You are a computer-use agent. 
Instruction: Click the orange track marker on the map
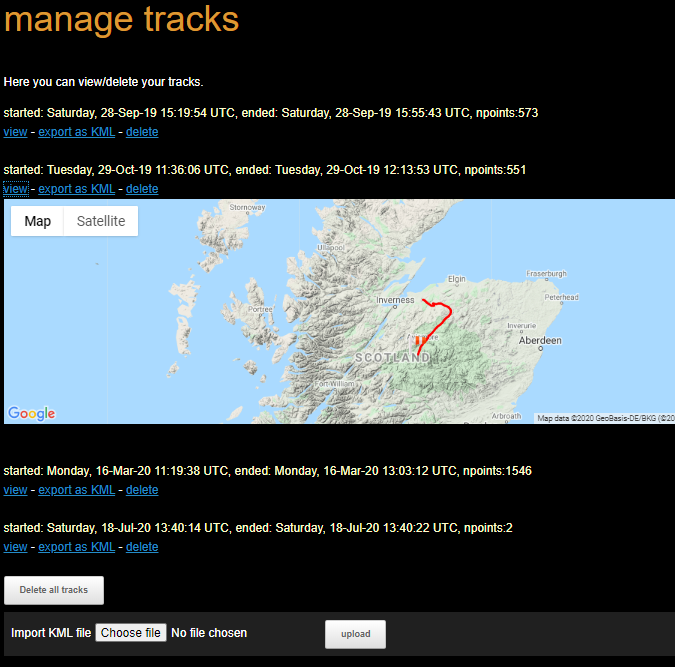417,342
